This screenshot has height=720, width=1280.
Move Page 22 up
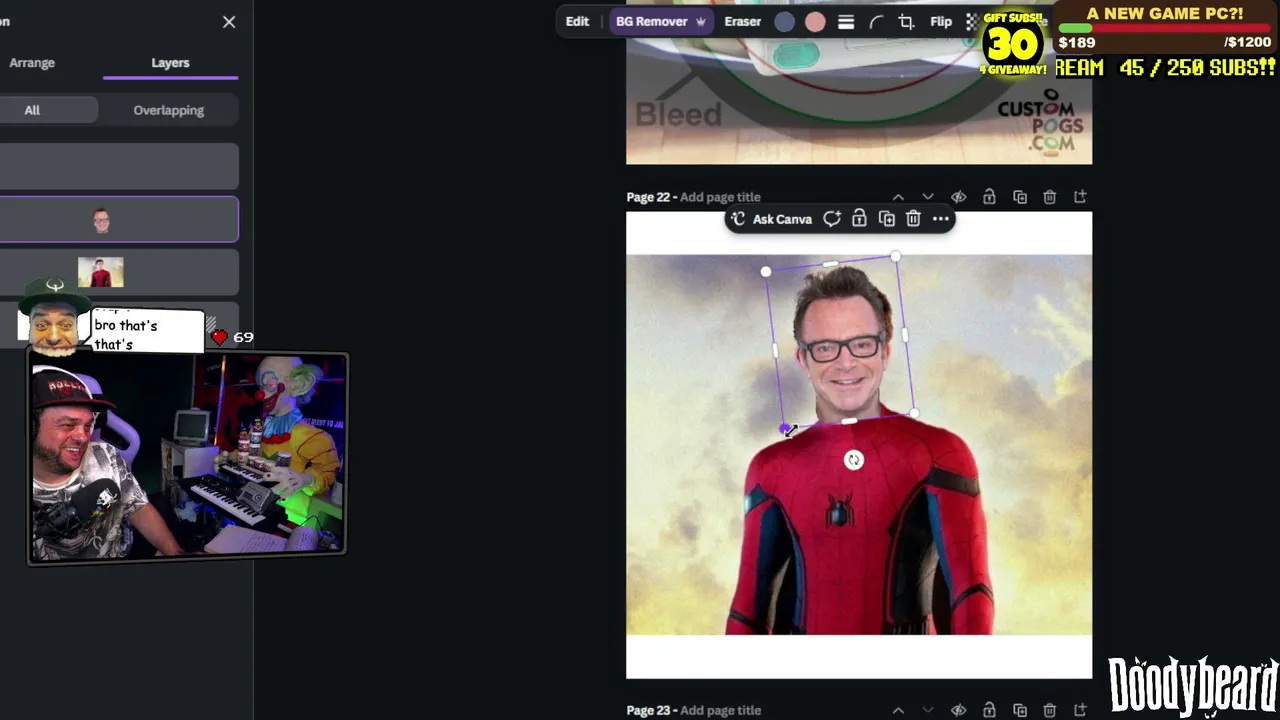(x=898, y=197)
